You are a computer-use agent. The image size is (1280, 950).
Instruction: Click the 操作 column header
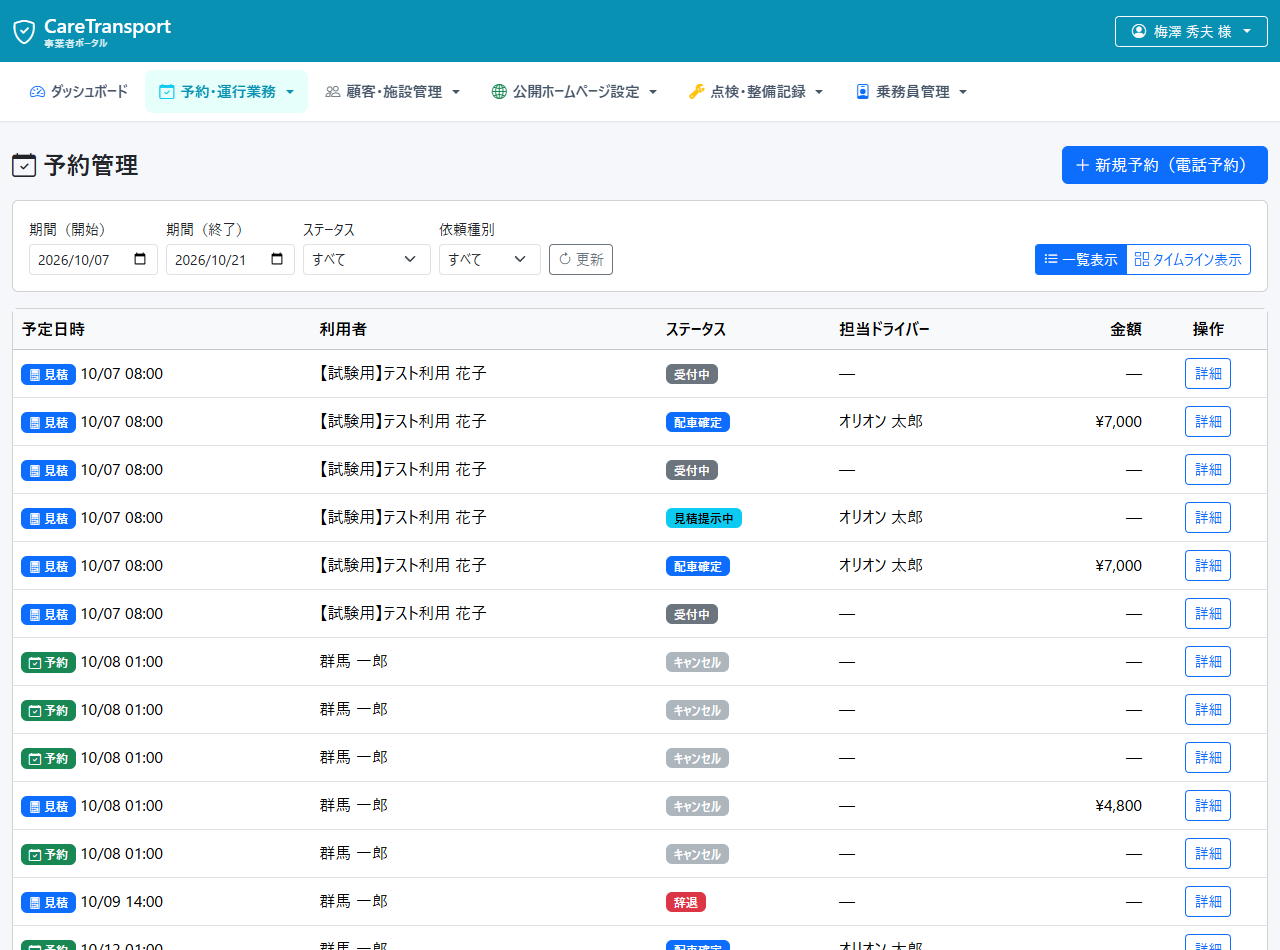pyautogui.click(x=1208, y=329)
